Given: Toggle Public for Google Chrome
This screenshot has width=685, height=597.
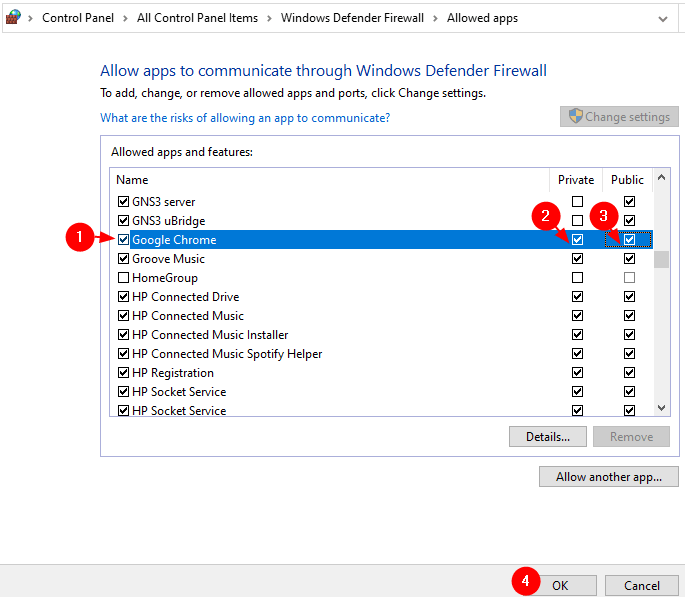Looking at the screenshot, I should coord(630,239).
